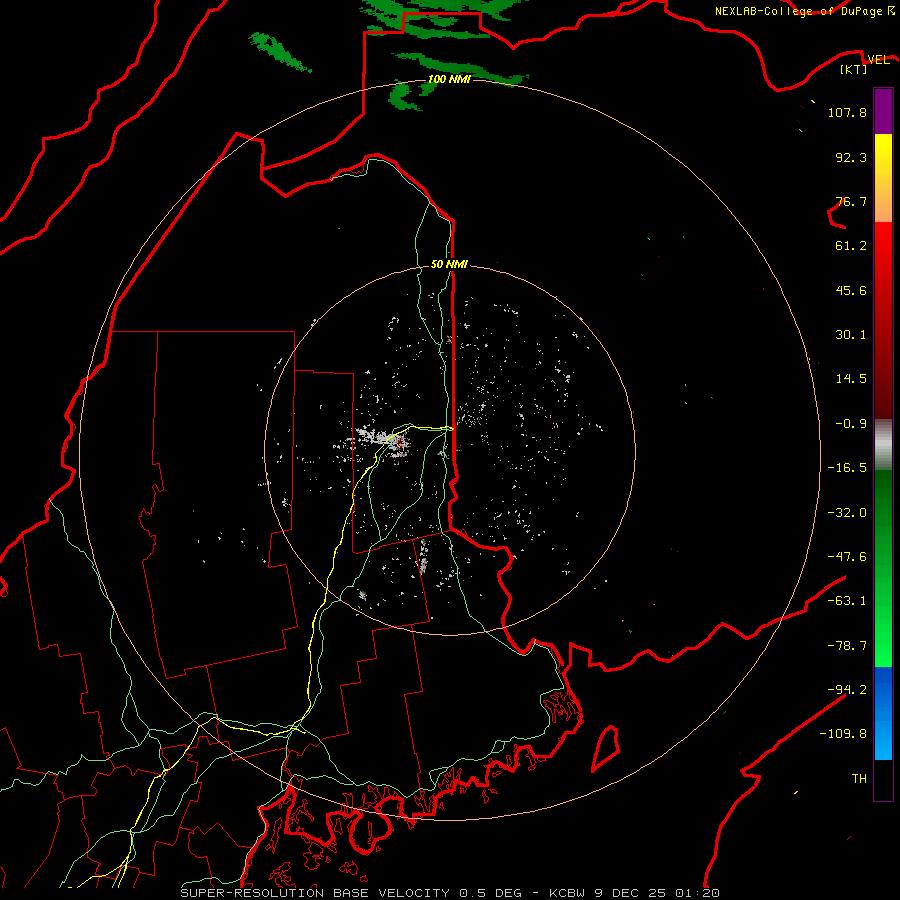The height and width of the screenshot is (900, 900).
Task: Click the 100 NMI range ring label
Action: coord(449,79)
